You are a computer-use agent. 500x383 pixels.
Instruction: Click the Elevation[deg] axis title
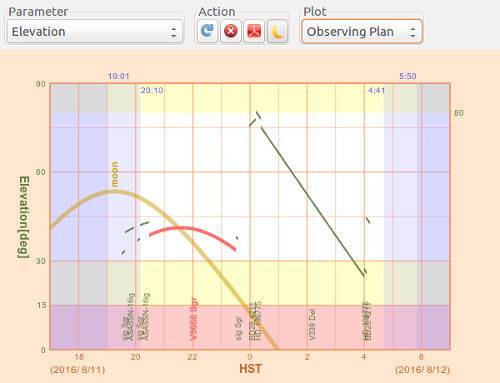tap(24, 217)
